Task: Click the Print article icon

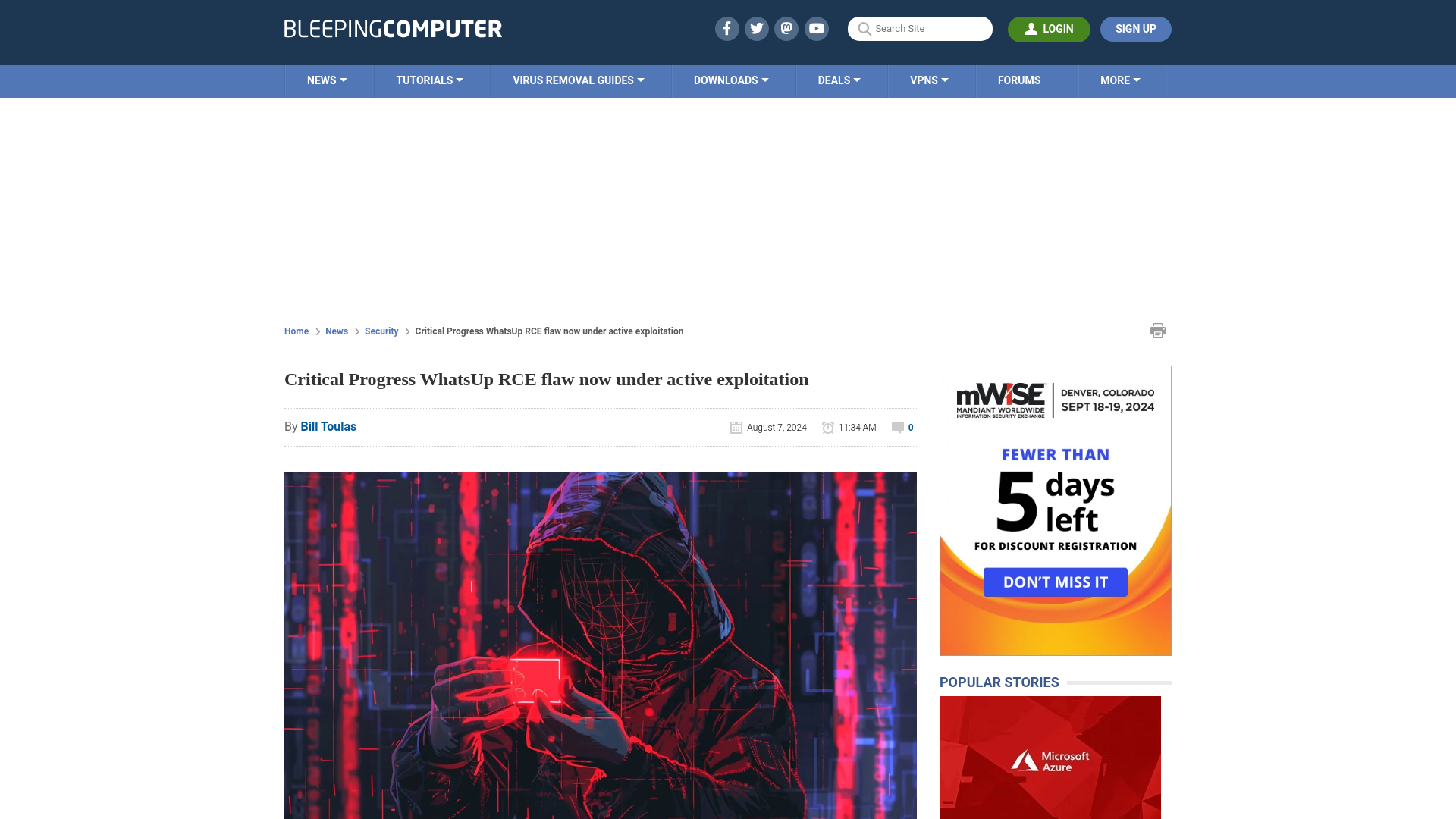Action: coord(1157,330)
